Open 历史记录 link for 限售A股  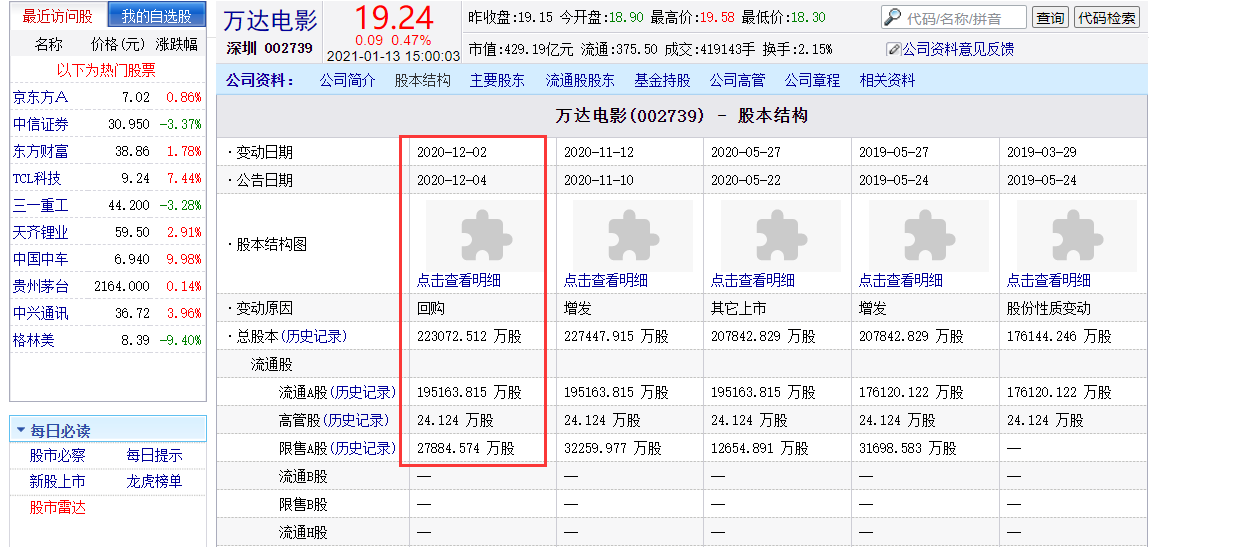(x=362, y=449)
